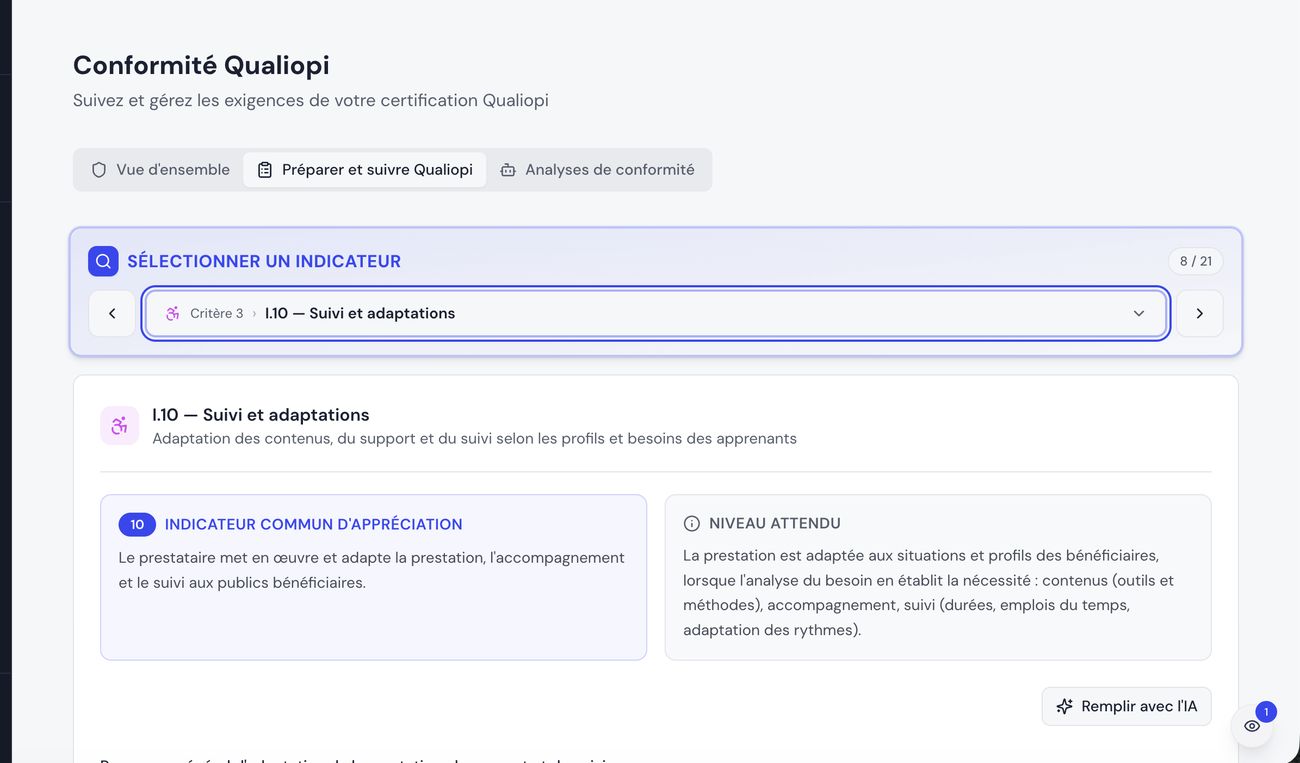Click the robot icon beside Analyses de conformité

[x=508, y=170]
